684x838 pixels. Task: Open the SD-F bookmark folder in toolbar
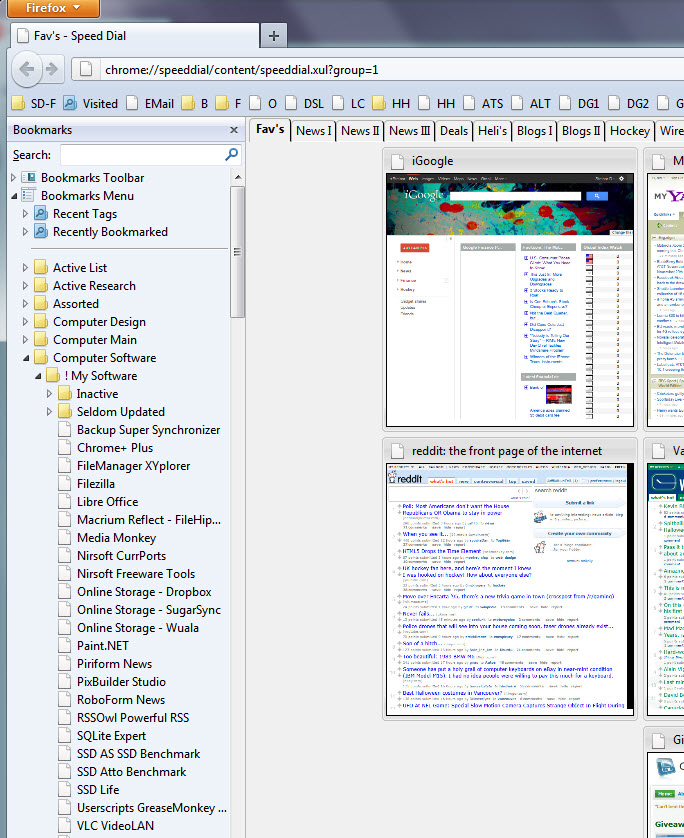(33, 103)
